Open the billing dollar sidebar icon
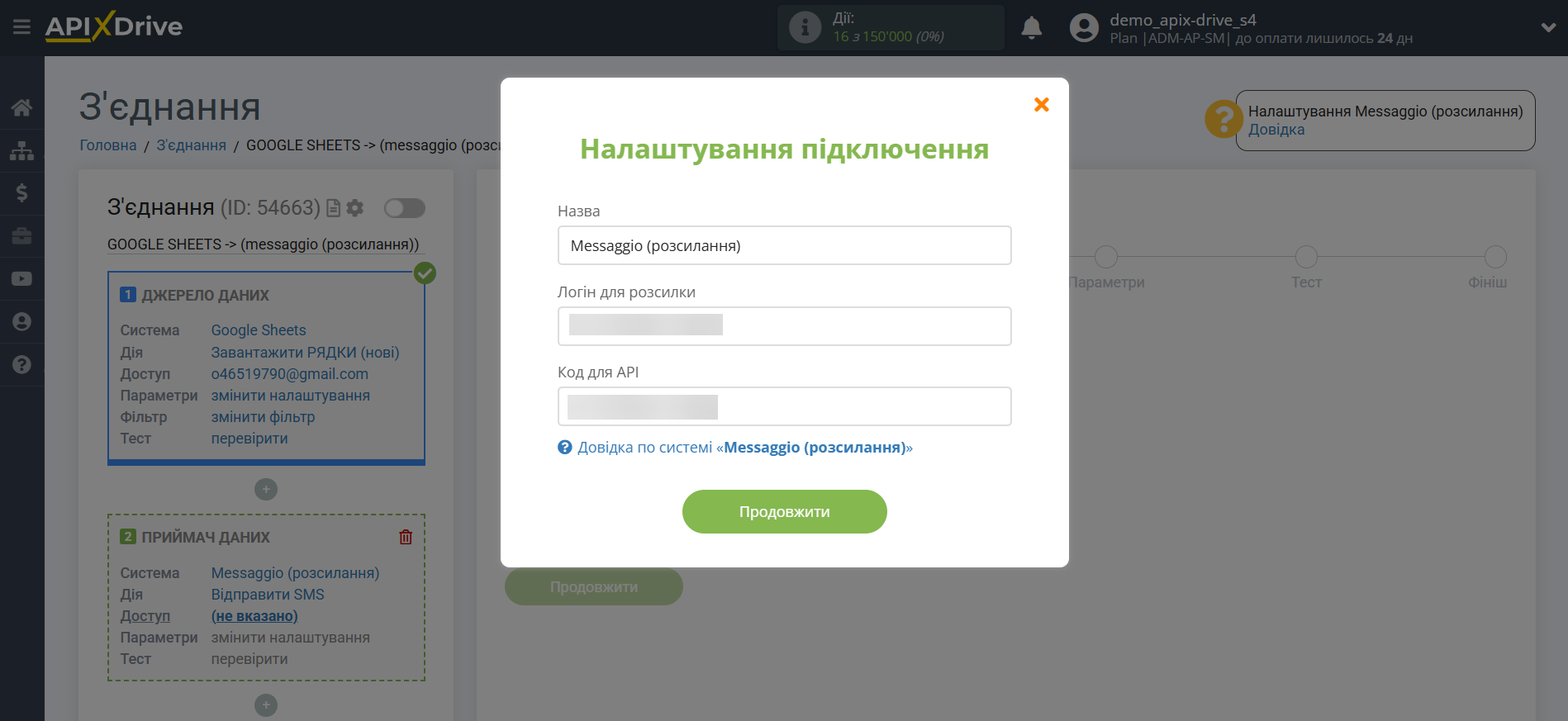The width and height of the screenshot is (1568, 721). click(22, 193)
